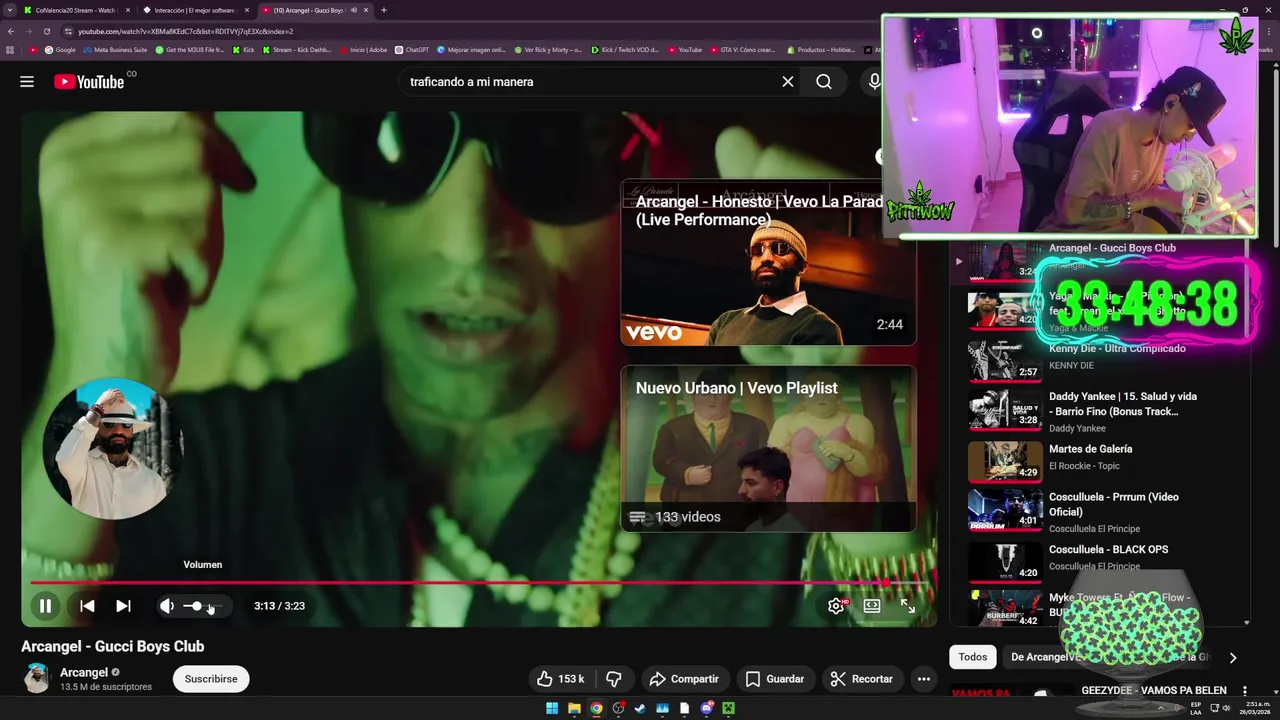Open the tab search dropdown arrow
This screenshot has height=720, width=1280.
[x=8, y=10]
